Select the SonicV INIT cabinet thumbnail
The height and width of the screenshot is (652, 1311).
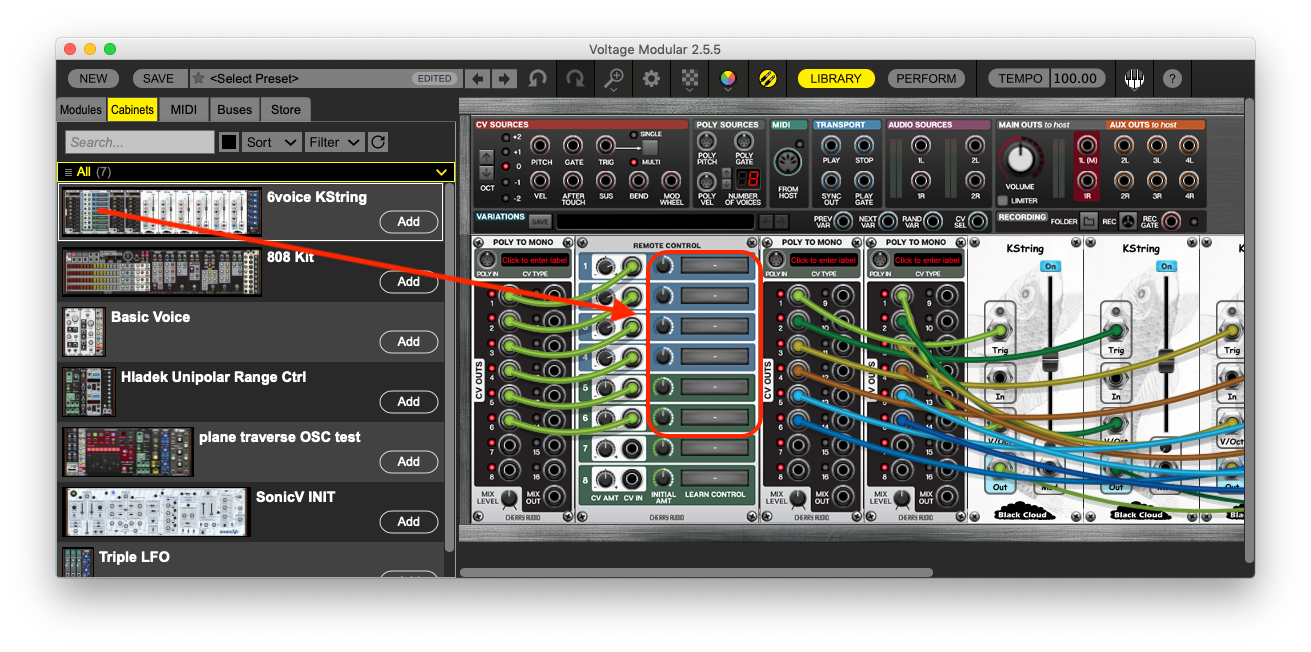(156, 512)
